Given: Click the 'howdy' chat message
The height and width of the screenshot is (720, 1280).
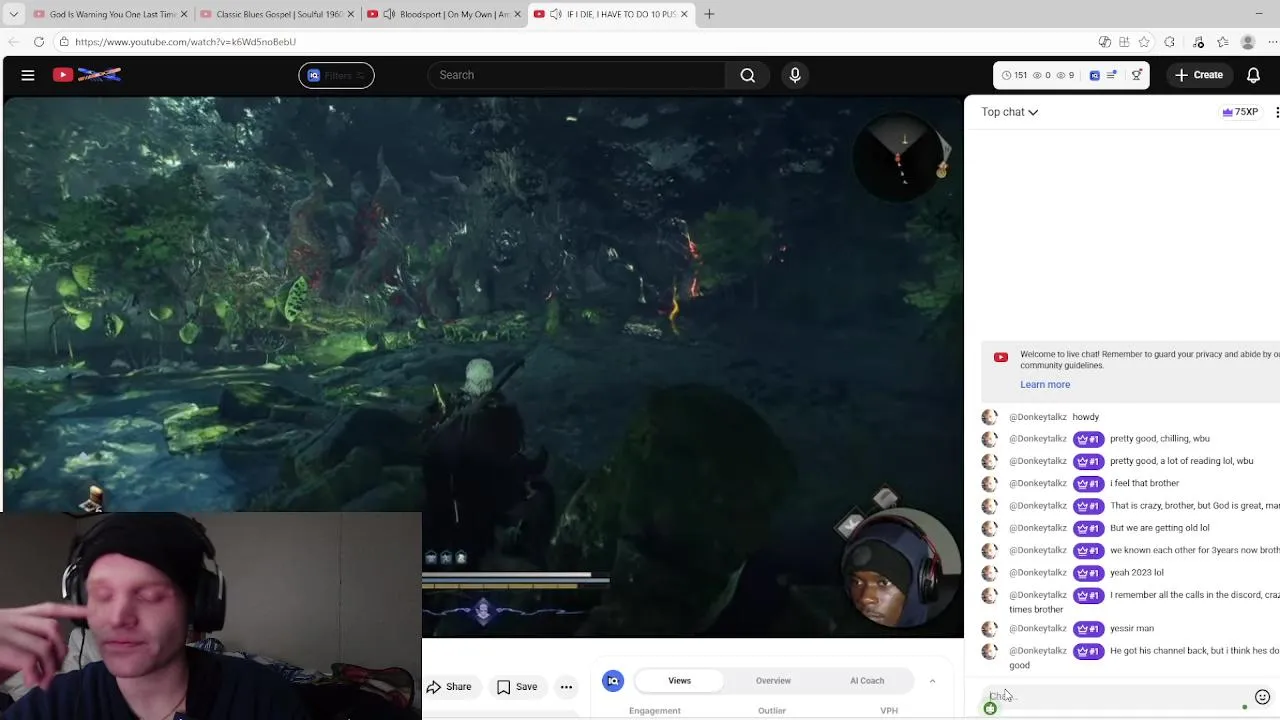Looking at the screenshot, I should click(1085, 417).
